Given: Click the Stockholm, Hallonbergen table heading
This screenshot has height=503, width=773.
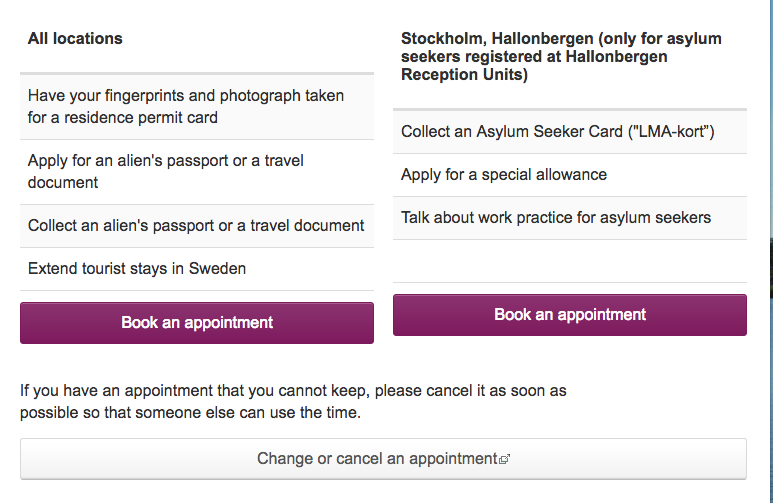Looking at the screenshot, I should pyautogui.click(x=561, y=56).
